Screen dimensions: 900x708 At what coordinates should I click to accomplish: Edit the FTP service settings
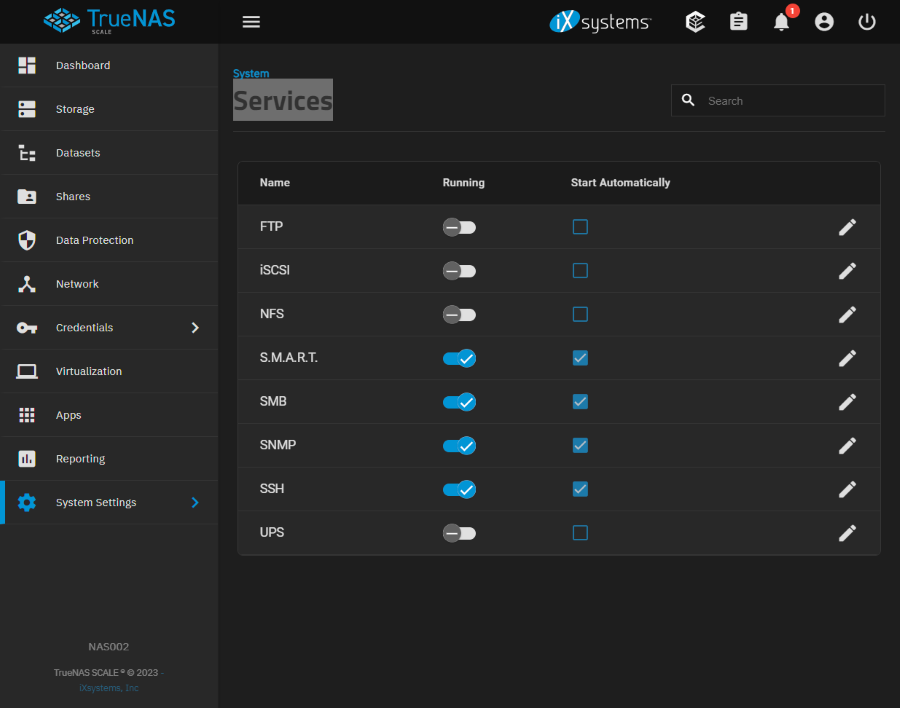tap(847, 227)
